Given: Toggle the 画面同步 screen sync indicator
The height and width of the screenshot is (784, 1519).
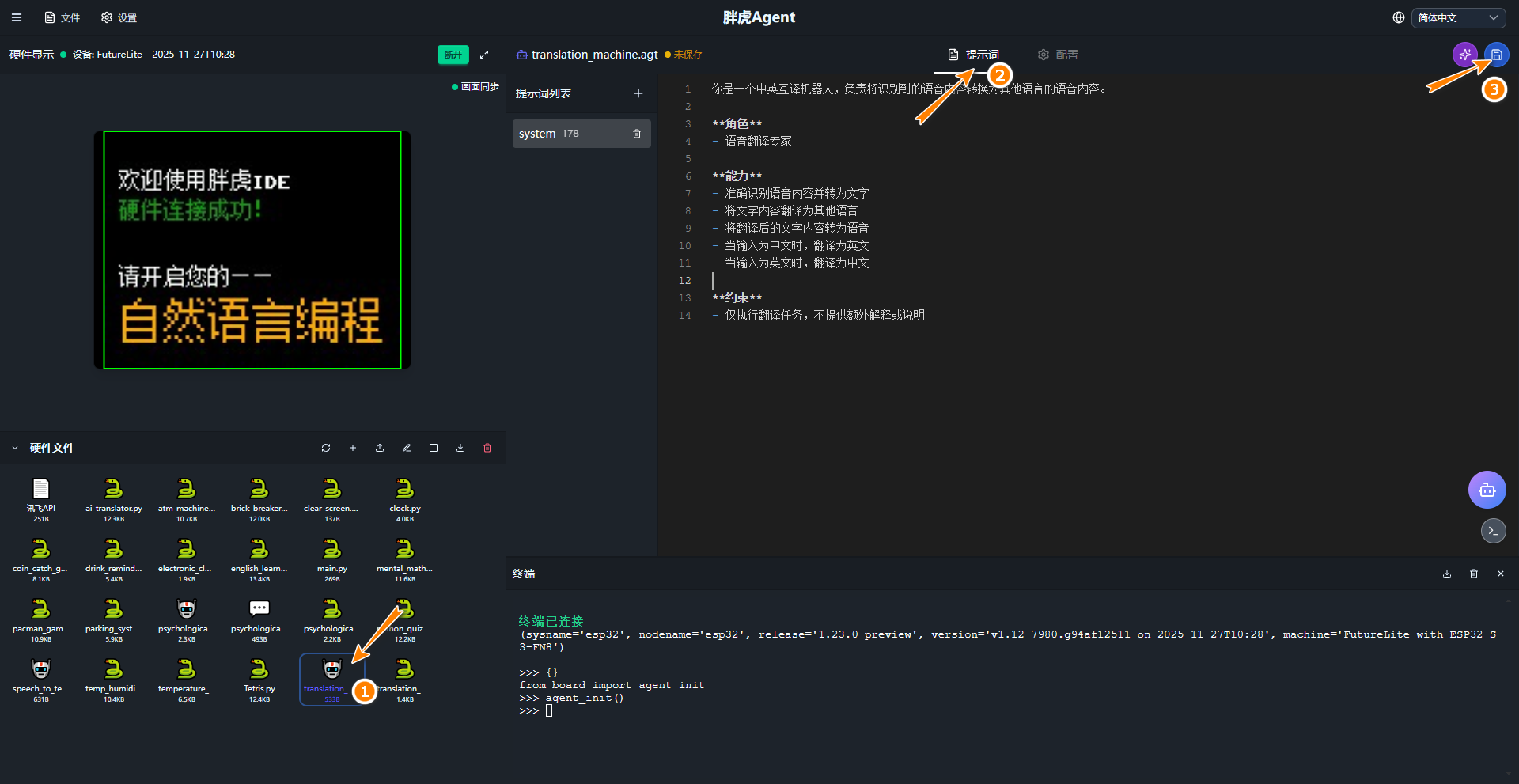Looking at the screenshot, I should pos(475,87).
